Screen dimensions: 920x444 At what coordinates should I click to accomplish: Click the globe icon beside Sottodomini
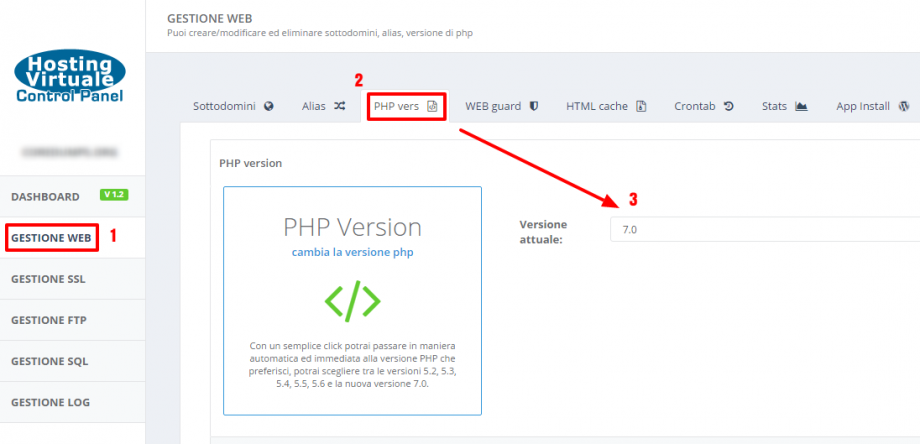(269, 106)
